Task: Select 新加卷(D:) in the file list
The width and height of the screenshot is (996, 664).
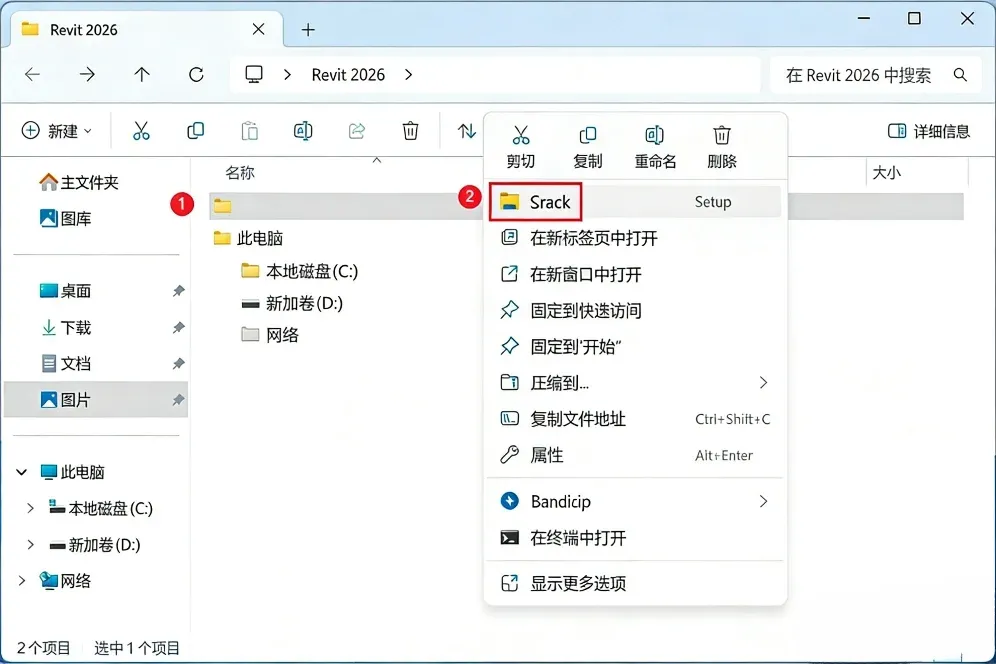Action: click(x=292, y=303)
